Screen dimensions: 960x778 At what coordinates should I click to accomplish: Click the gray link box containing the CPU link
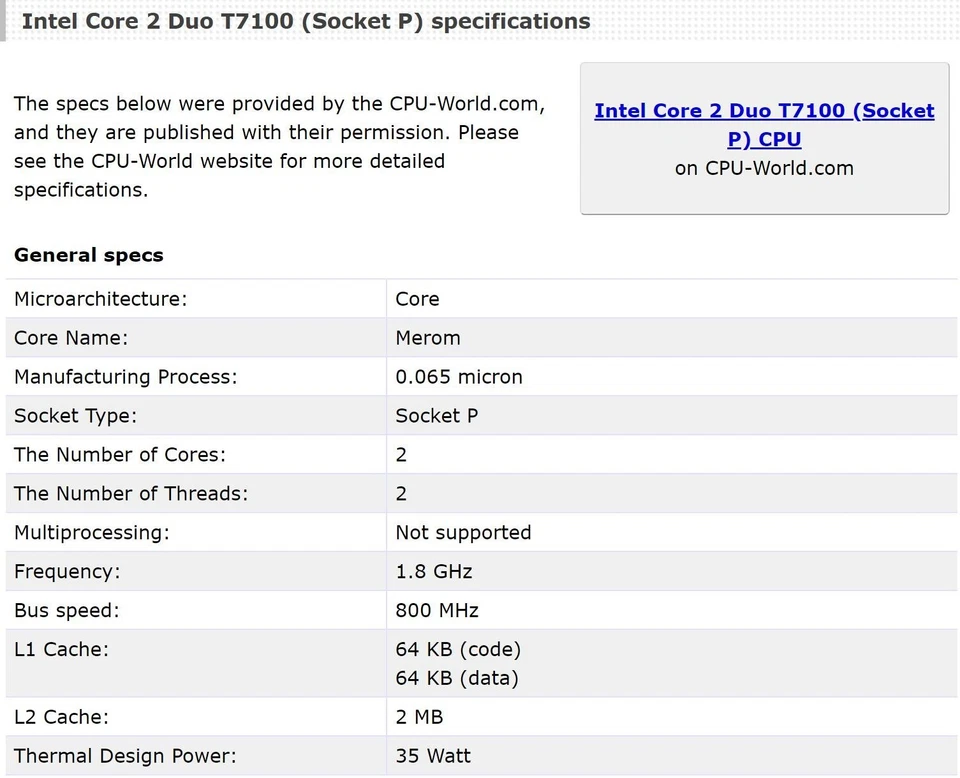click(x=764, y=139)
